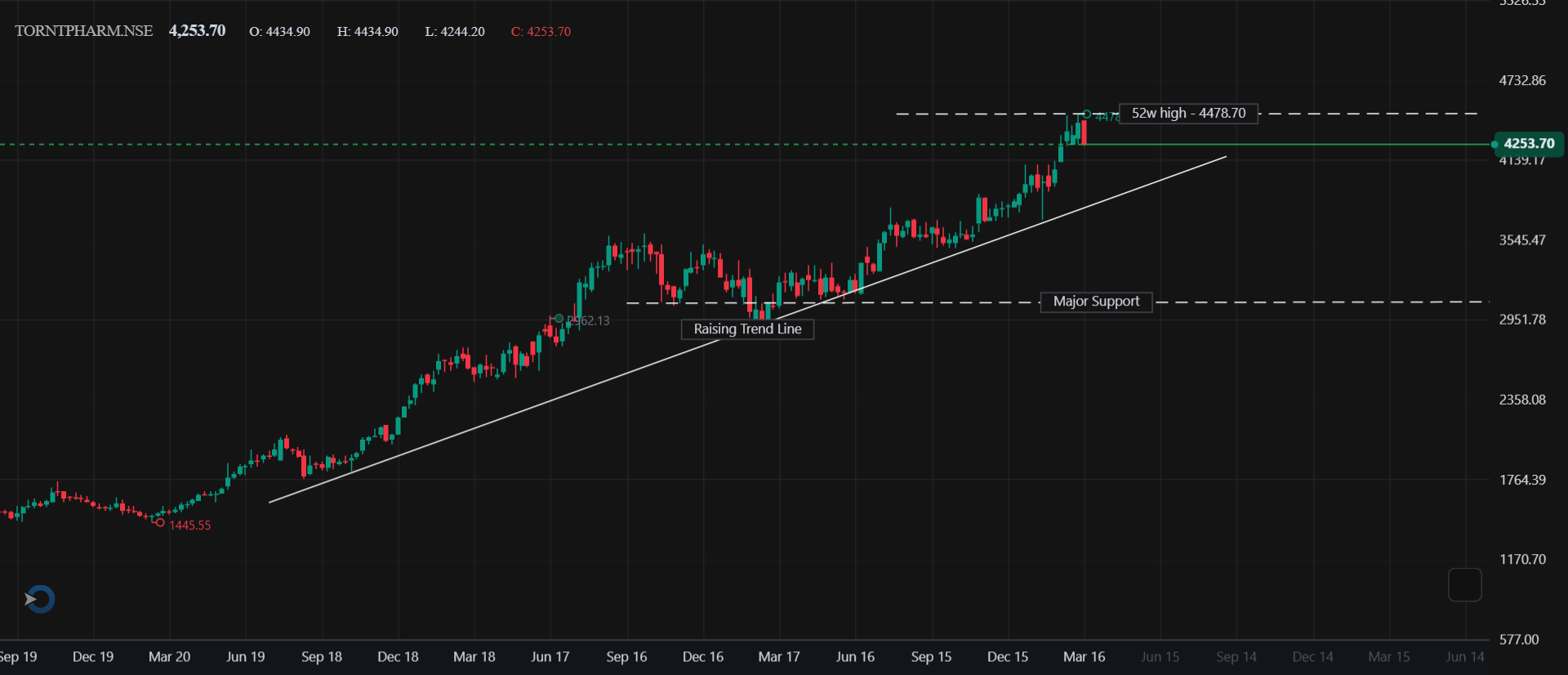The height and width of the screenshot is (675, 1568).
Task: Click the Jun 19 date axis label
Action: click(x=245, y=657)
